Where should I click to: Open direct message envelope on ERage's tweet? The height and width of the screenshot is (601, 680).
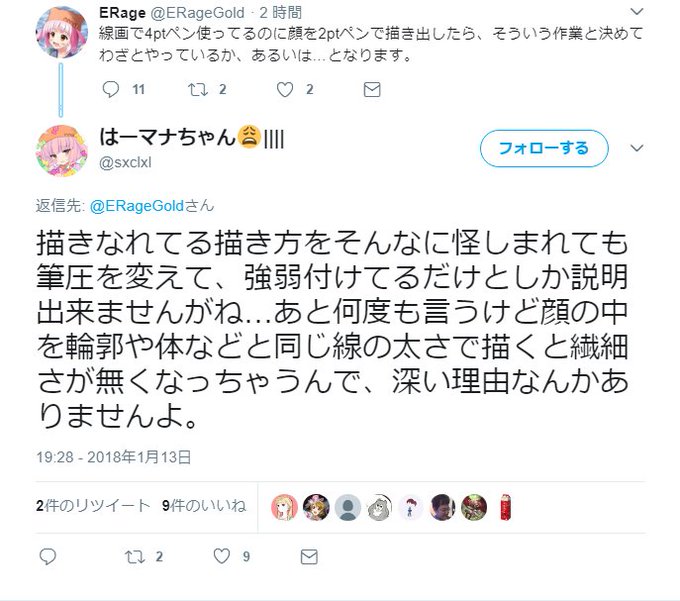point(372,89)
